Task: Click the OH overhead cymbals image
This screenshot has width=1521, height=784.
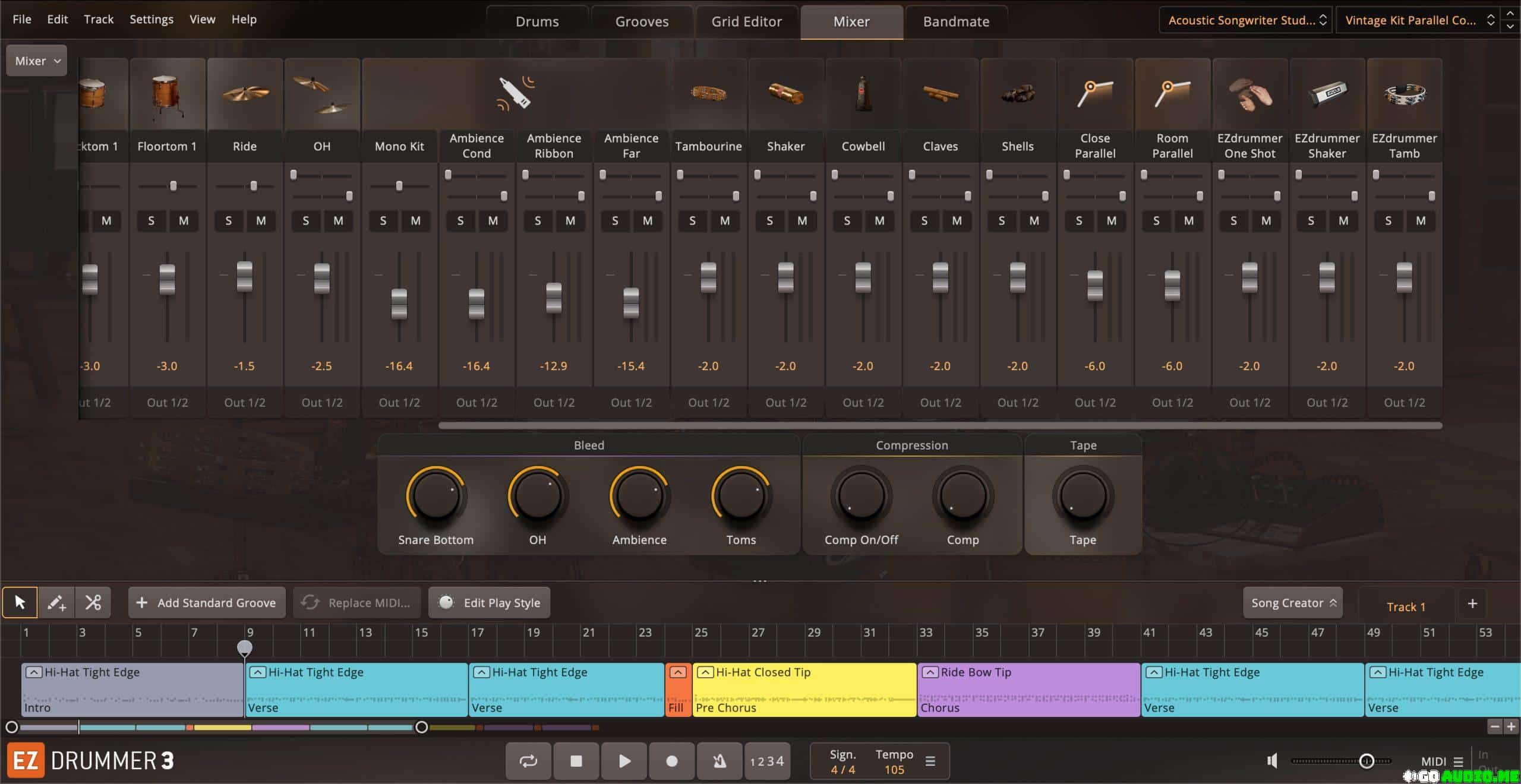Action: [322, 94]
